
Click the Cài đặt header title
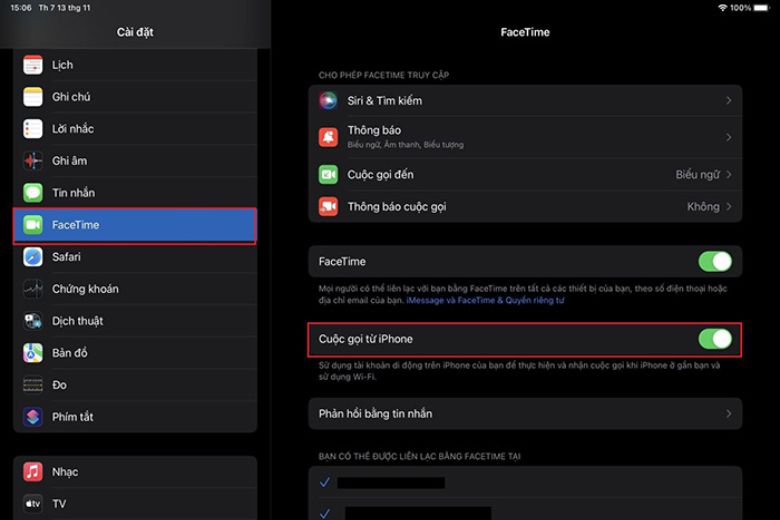tap(135, 32)
